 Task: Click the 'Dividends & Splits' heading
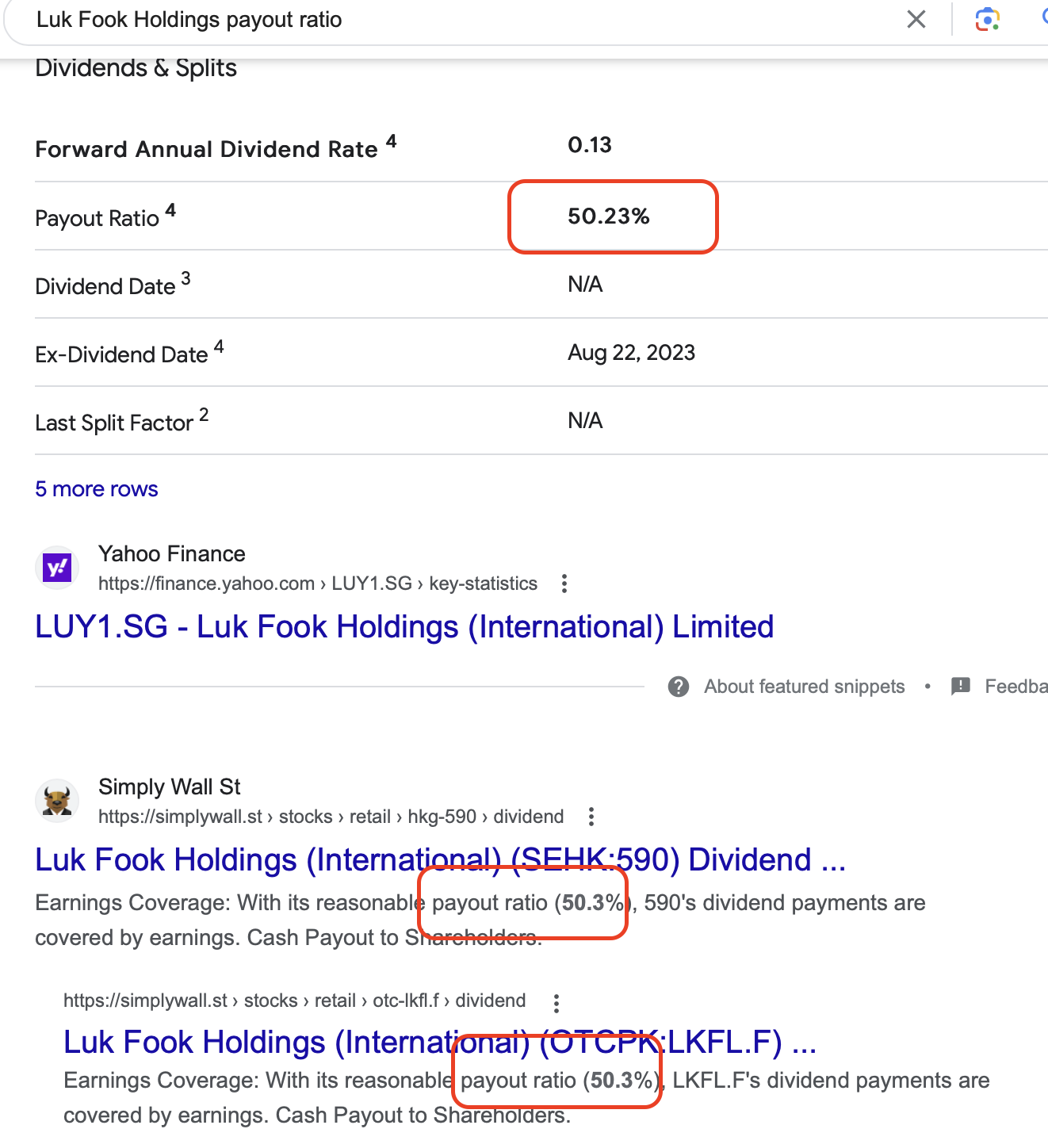tap(136, 68)
